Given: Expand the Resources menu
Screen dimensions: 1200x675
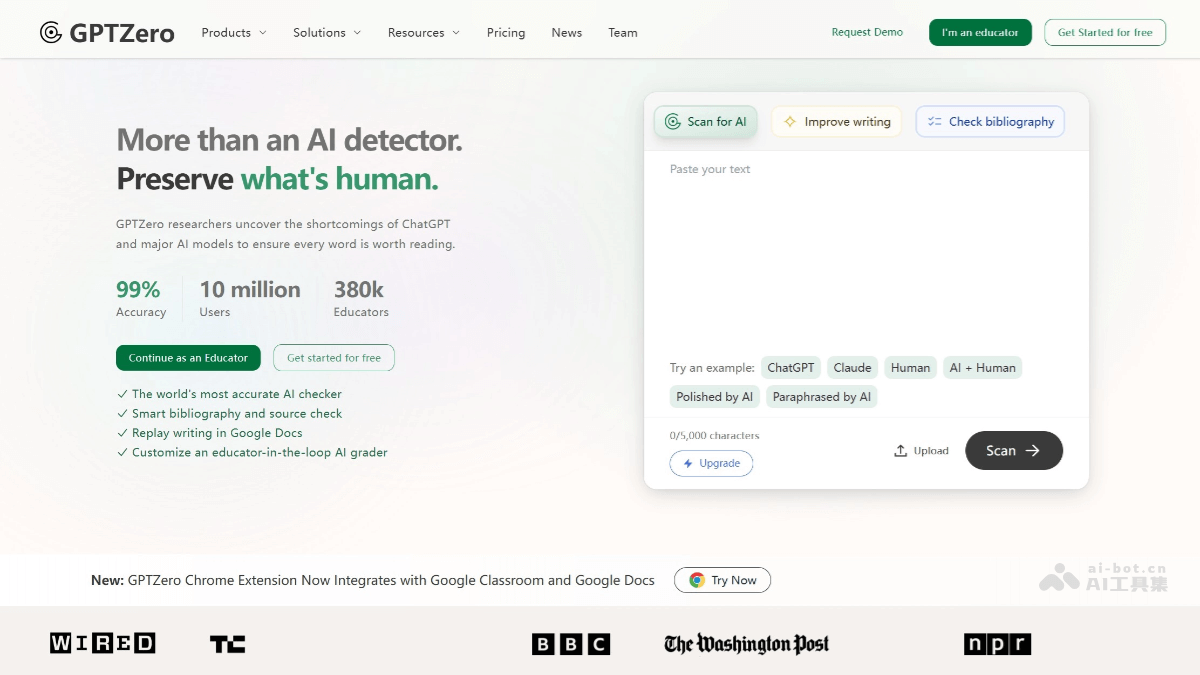Looking at the screenshot, I should pos(424,33).
